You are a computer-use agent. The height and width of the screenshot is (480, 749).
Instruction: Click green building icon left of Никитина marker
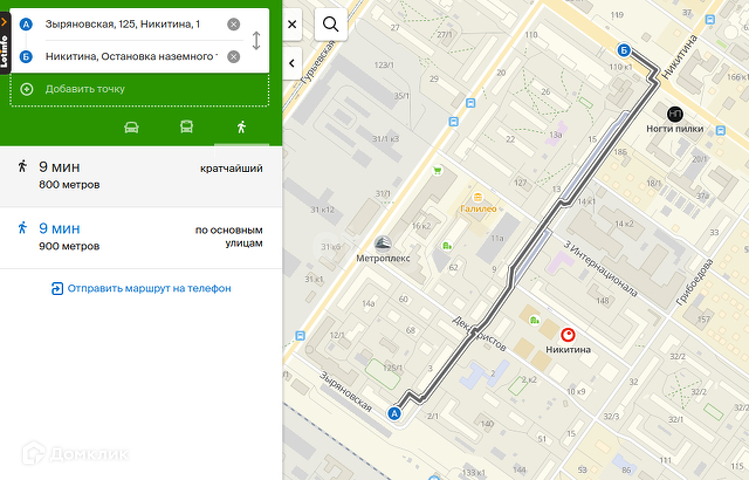[x=535, y=320]
